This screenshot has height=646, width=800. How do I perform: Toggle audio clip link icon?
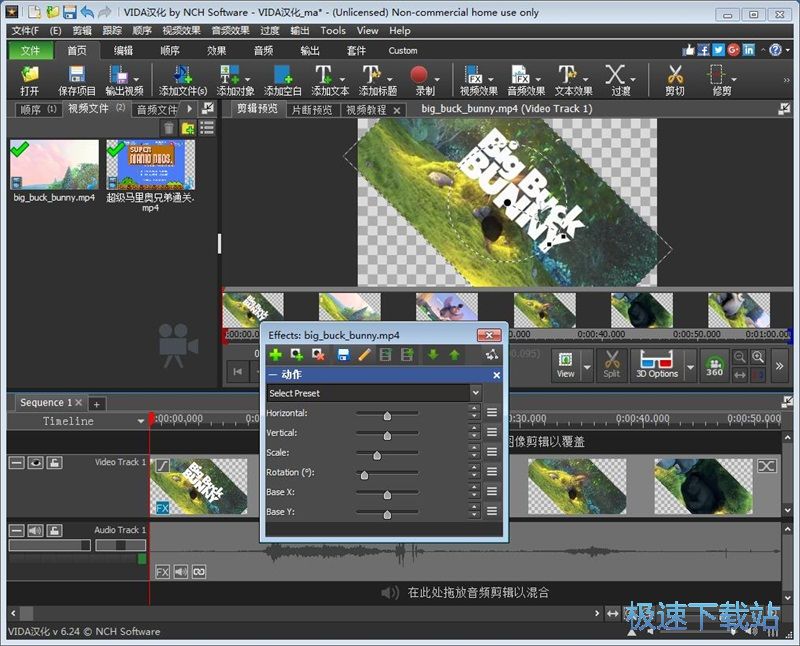pyautogui.click(x=199, y=572)
